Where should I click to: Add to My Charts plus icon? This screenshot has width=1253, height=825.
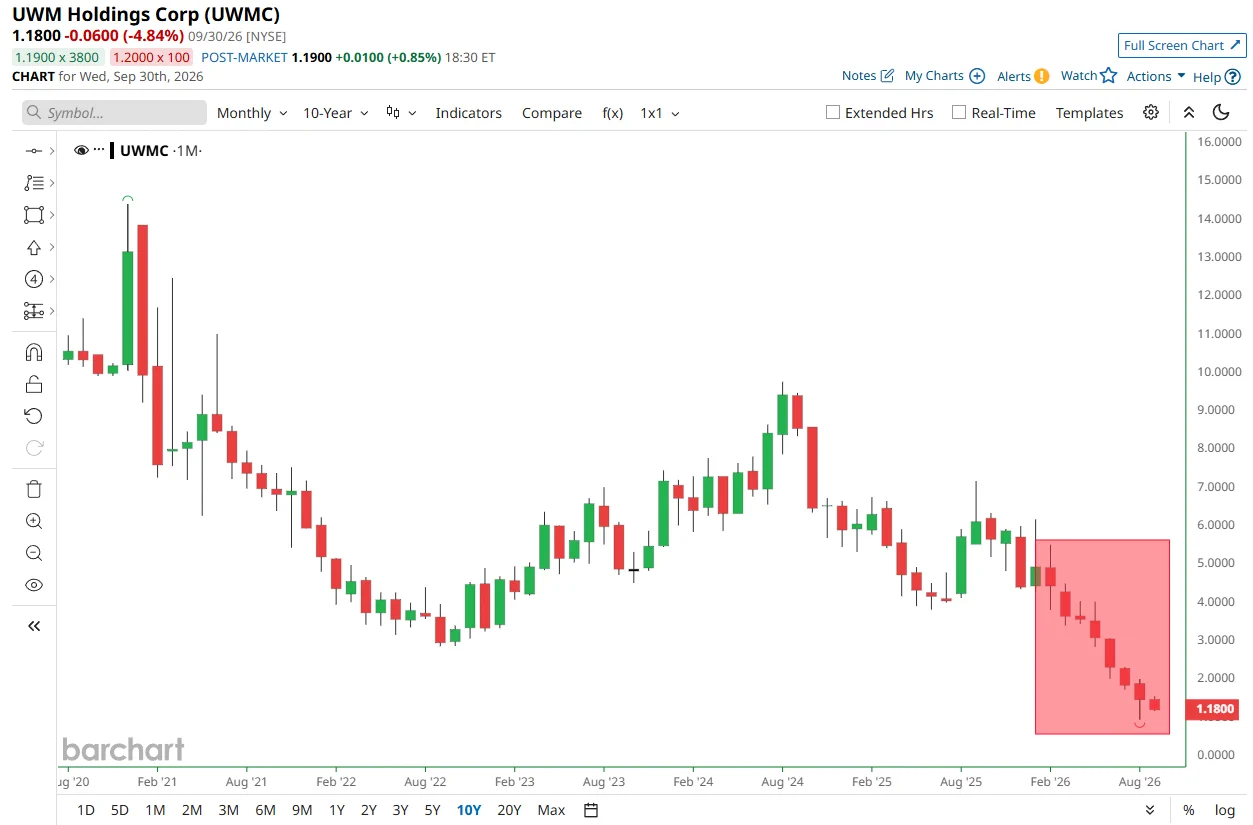[977, 76]
